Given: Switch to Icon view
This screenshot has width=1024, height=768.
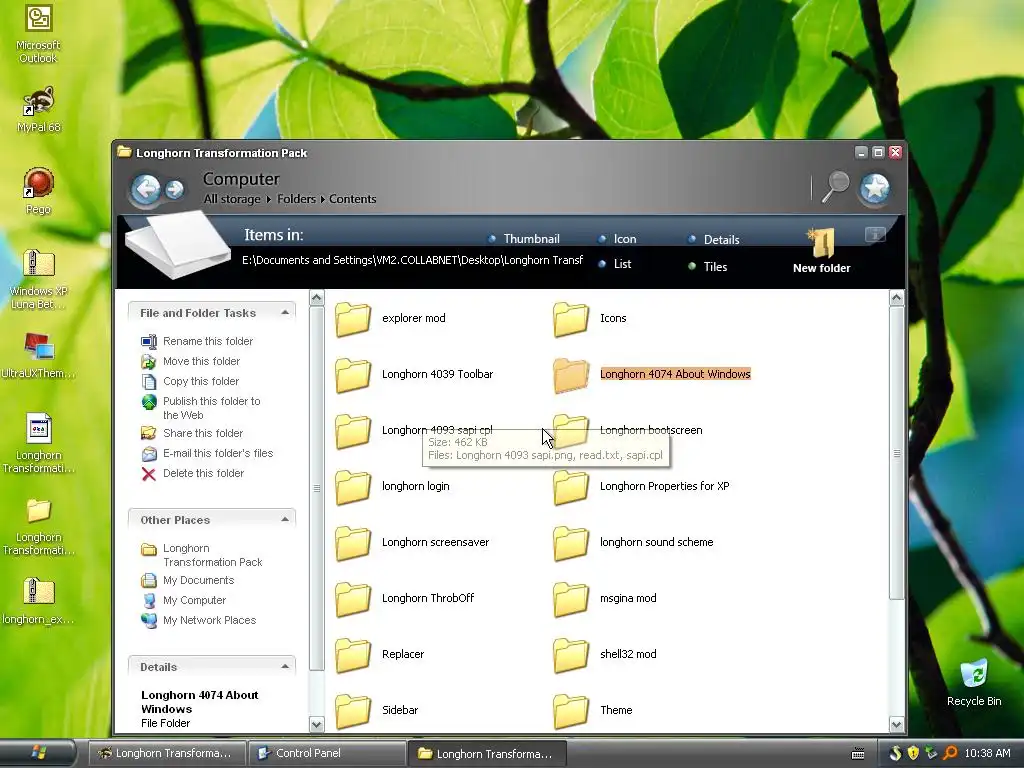Looking at the screenshot, I should (x=618, y=239).
